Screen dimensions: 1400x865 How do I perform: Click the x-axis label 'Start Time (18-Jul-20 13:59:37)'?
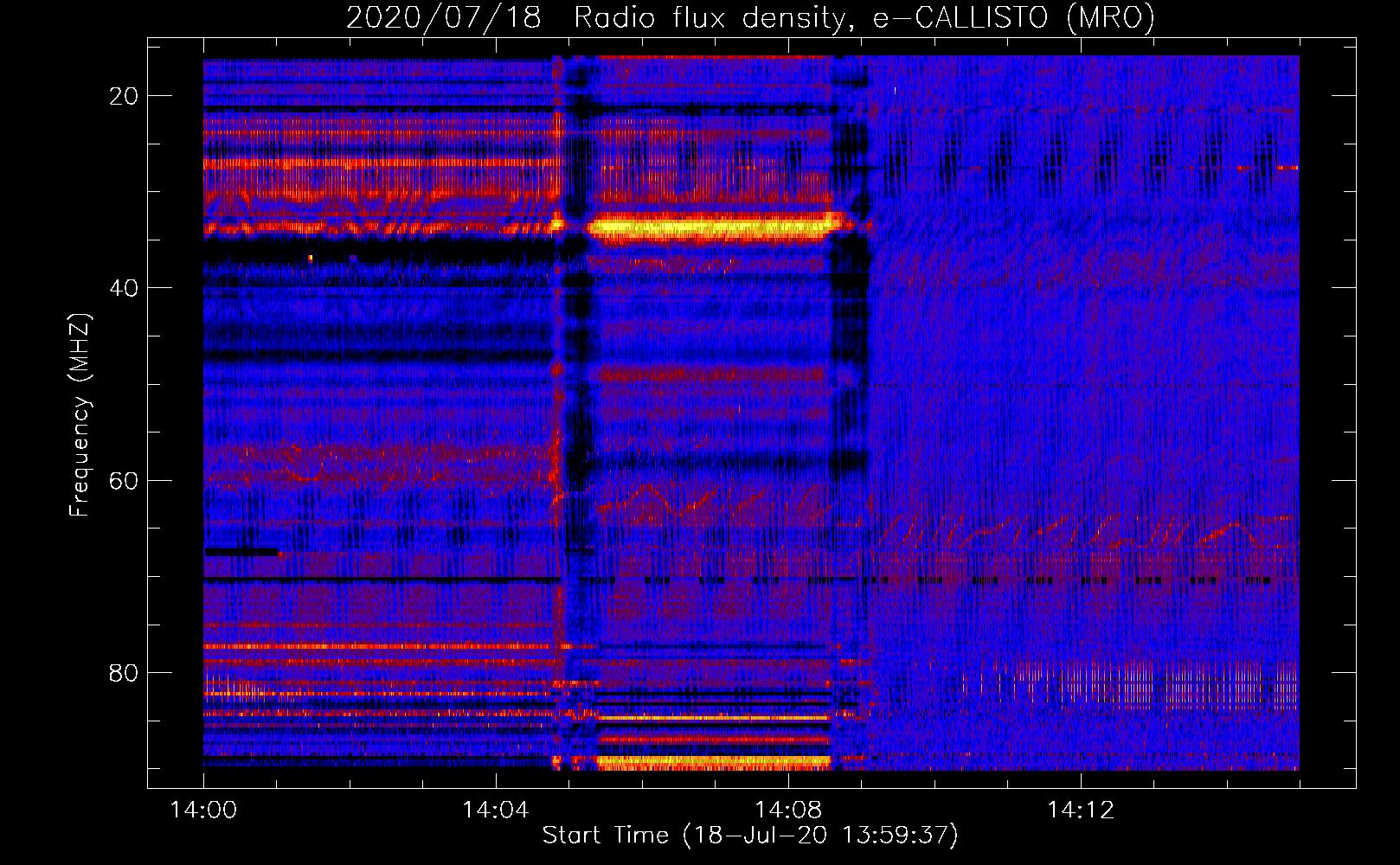click(x=750, y=836)
